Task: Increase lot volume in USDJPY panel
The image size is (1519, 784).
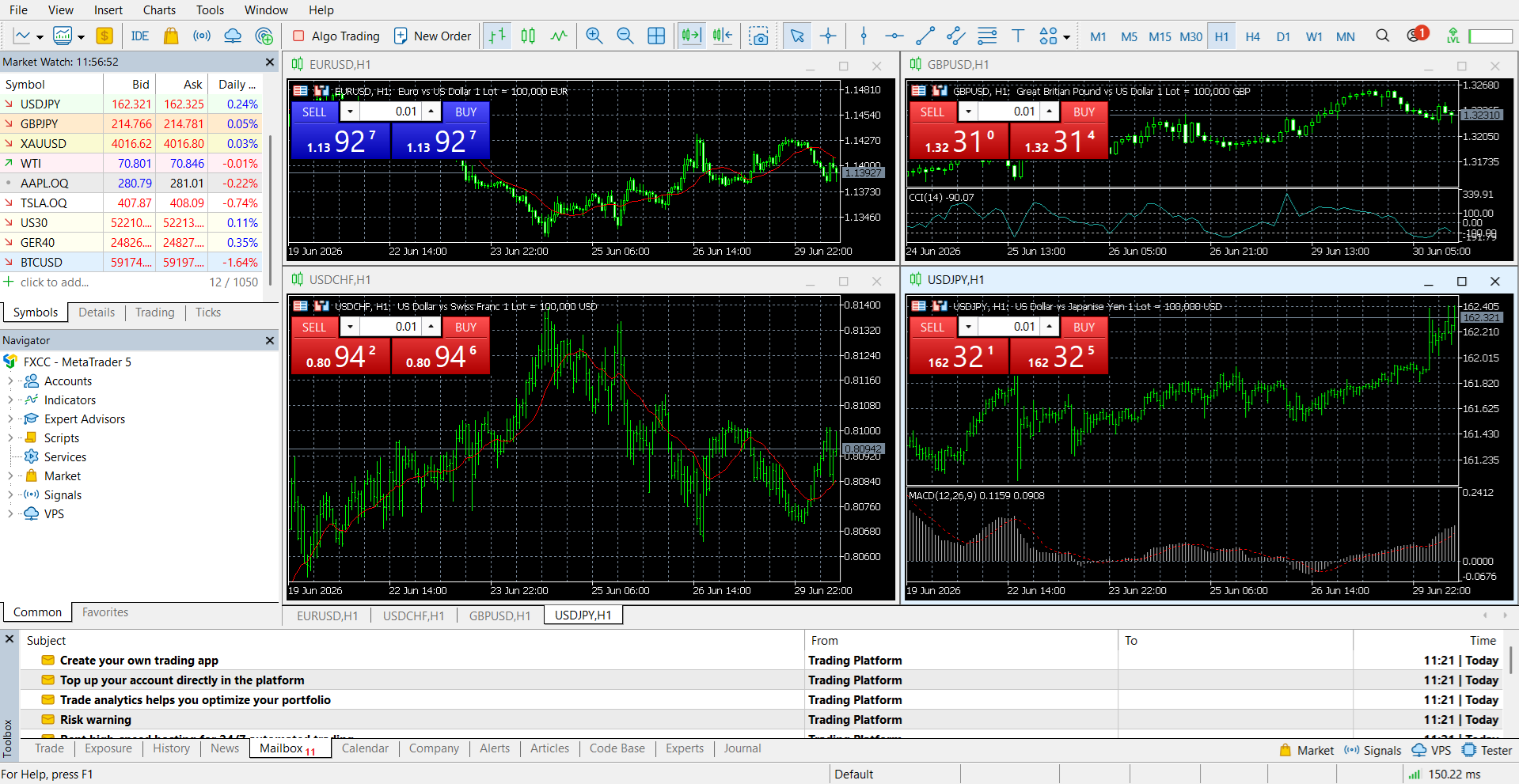Action: [1050, 327]
